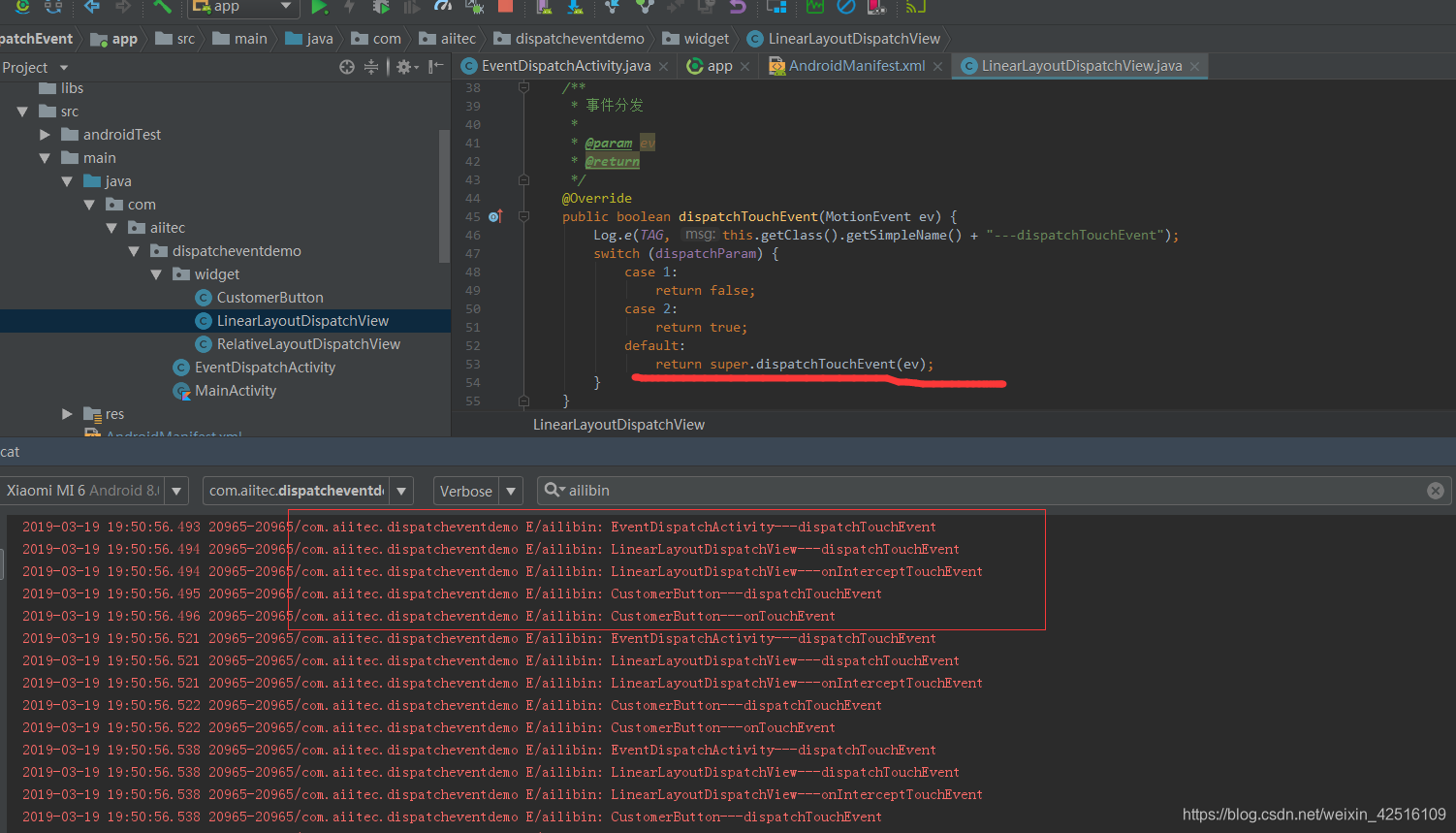The width and height of the screenshot is (1456, 833).
Task: Click LinearLayoutDispatchView editor breadcrumb at bottom
Action: click(618, 425)
